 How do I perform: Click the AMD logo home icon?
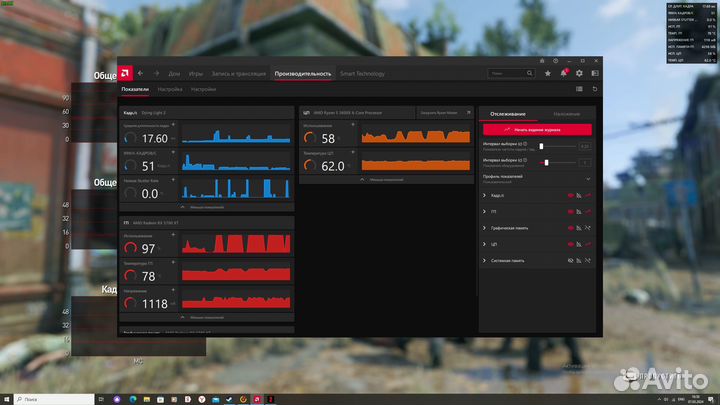125,73
